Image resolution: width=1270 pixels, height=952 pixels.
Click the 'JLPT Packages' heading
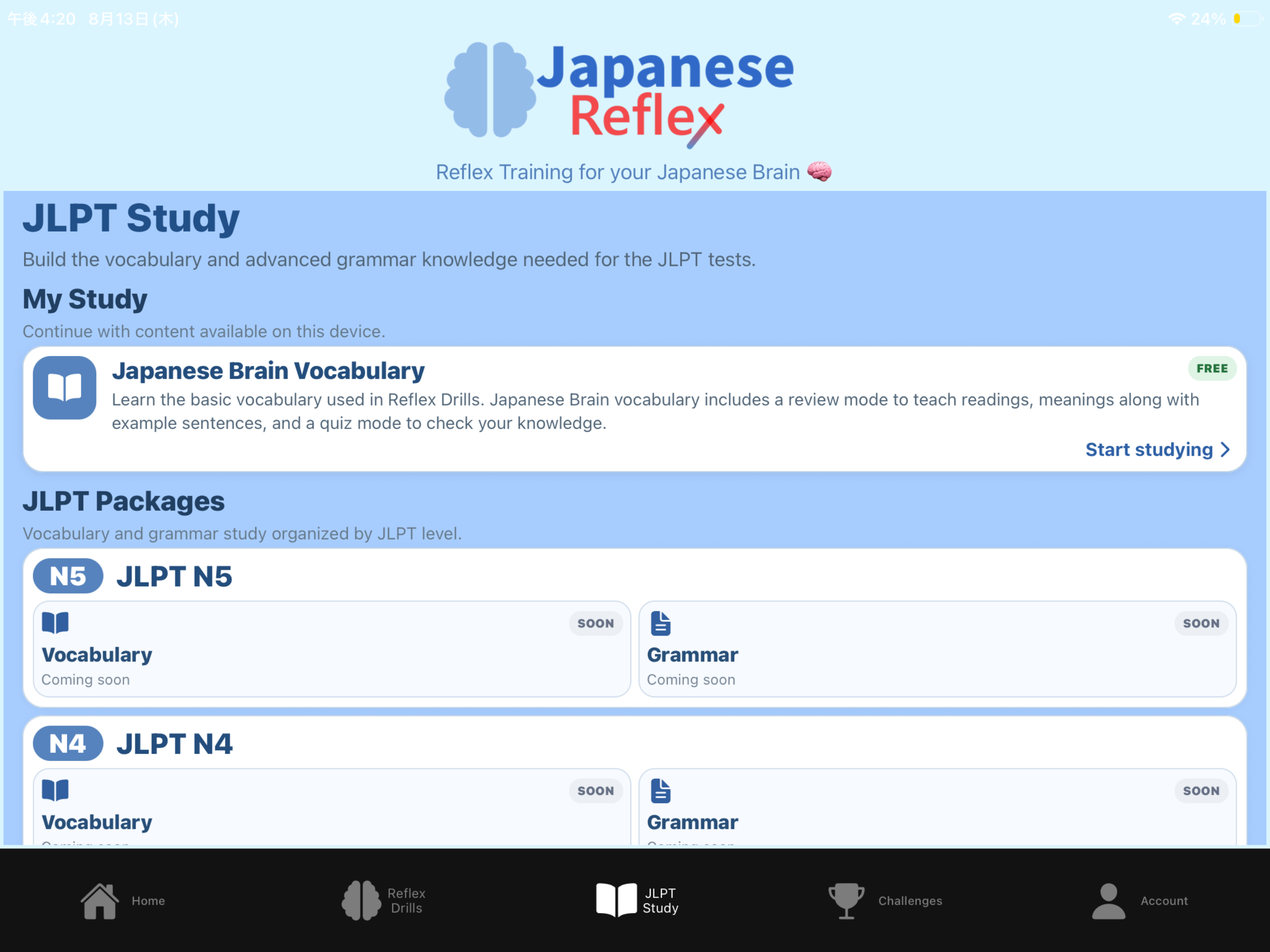[x=123, y=501]
